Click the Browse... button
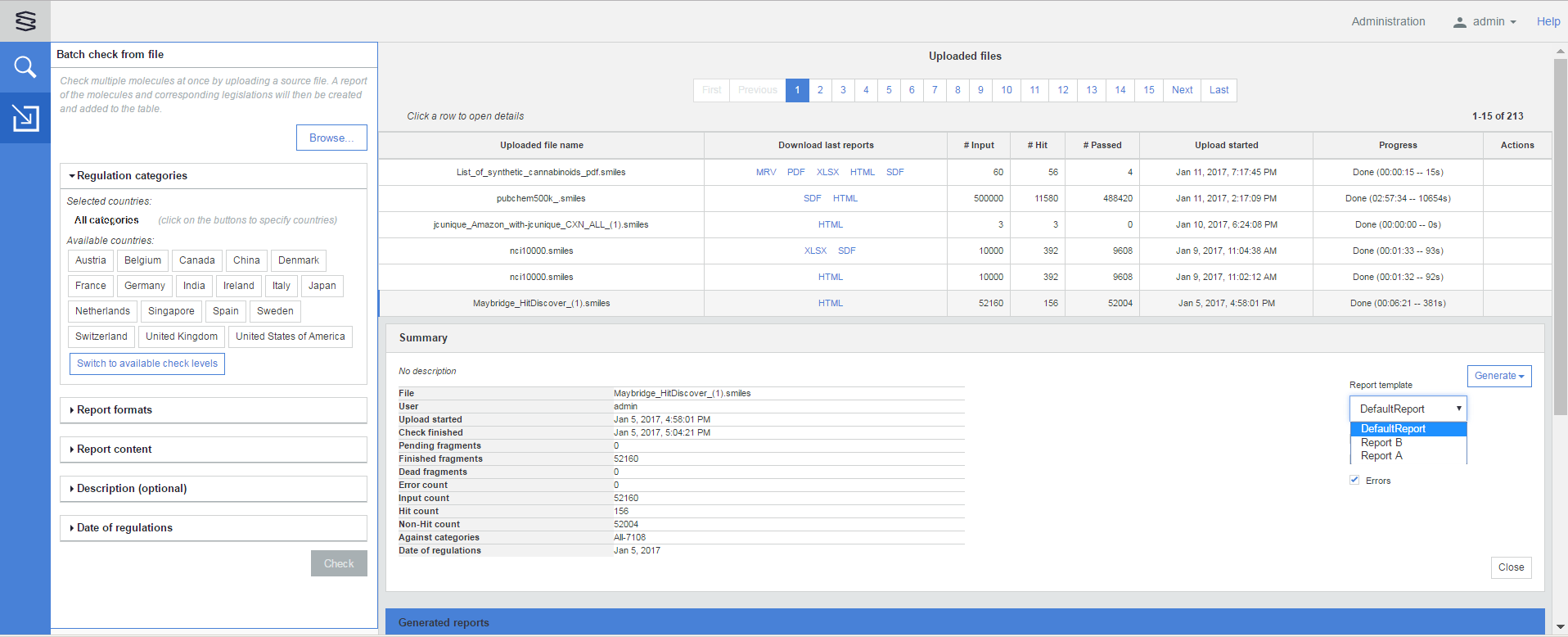This screenshot has width=1568, height=637. coord(331,138)
